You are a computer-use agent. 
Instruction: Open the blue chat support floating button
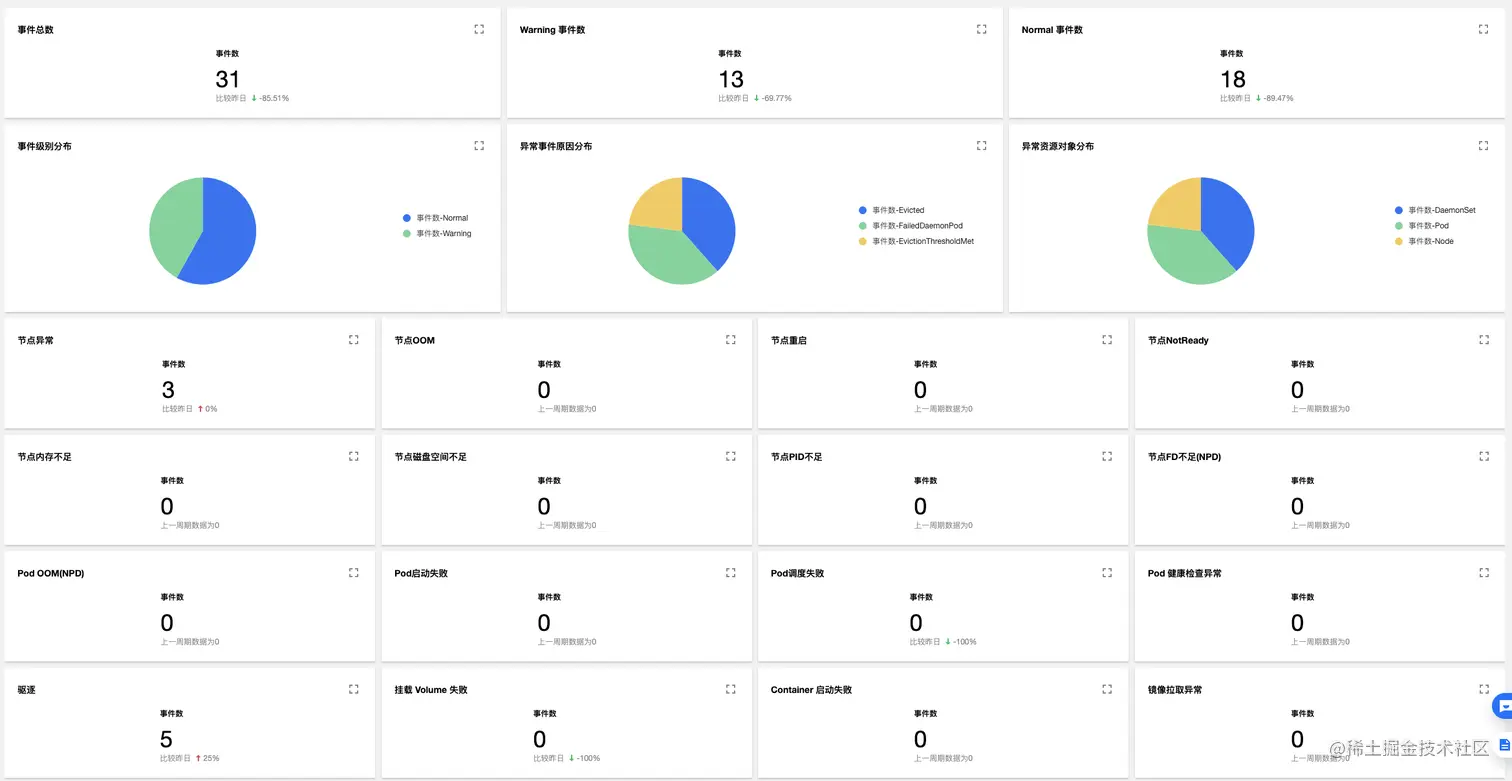click(1502, 706)
